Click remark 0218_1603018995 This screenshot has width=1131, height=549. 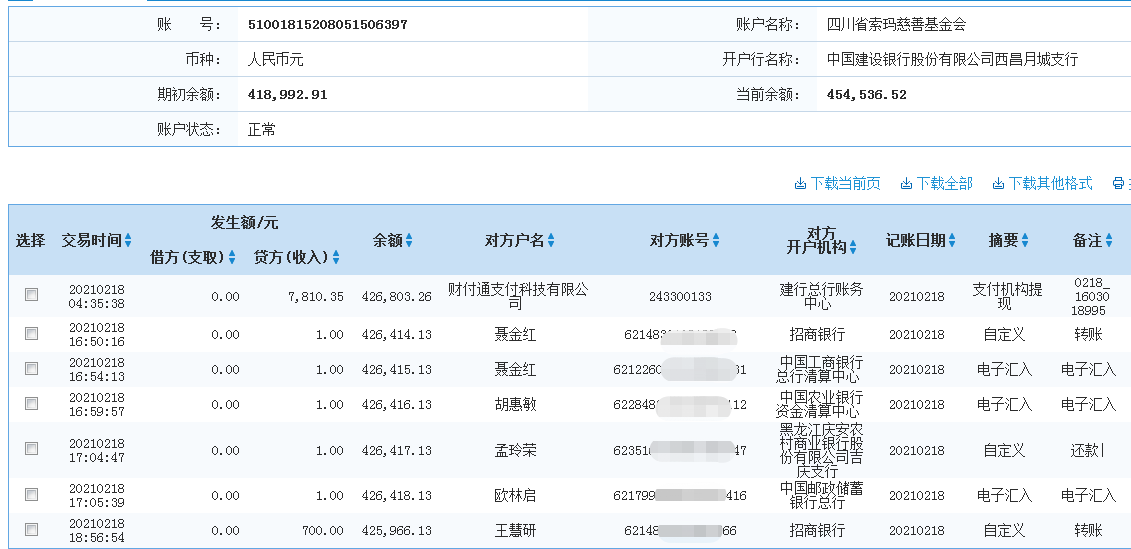(x=1089, y=296)
